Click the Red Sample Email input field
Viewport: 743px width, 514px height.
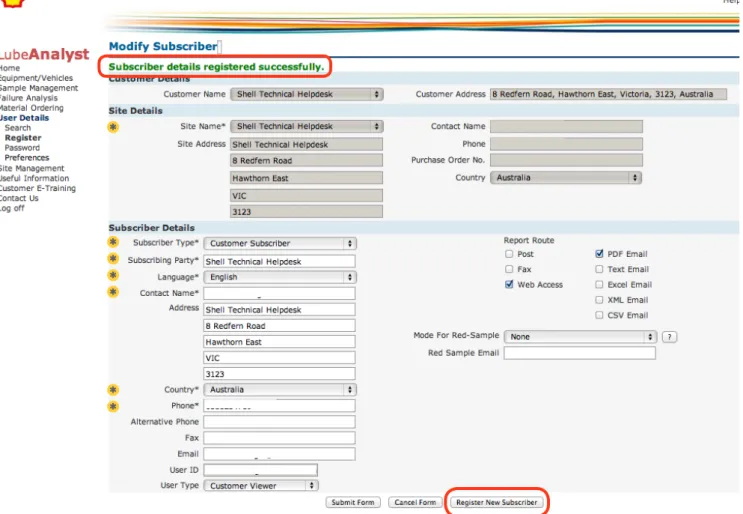(580, 353)
